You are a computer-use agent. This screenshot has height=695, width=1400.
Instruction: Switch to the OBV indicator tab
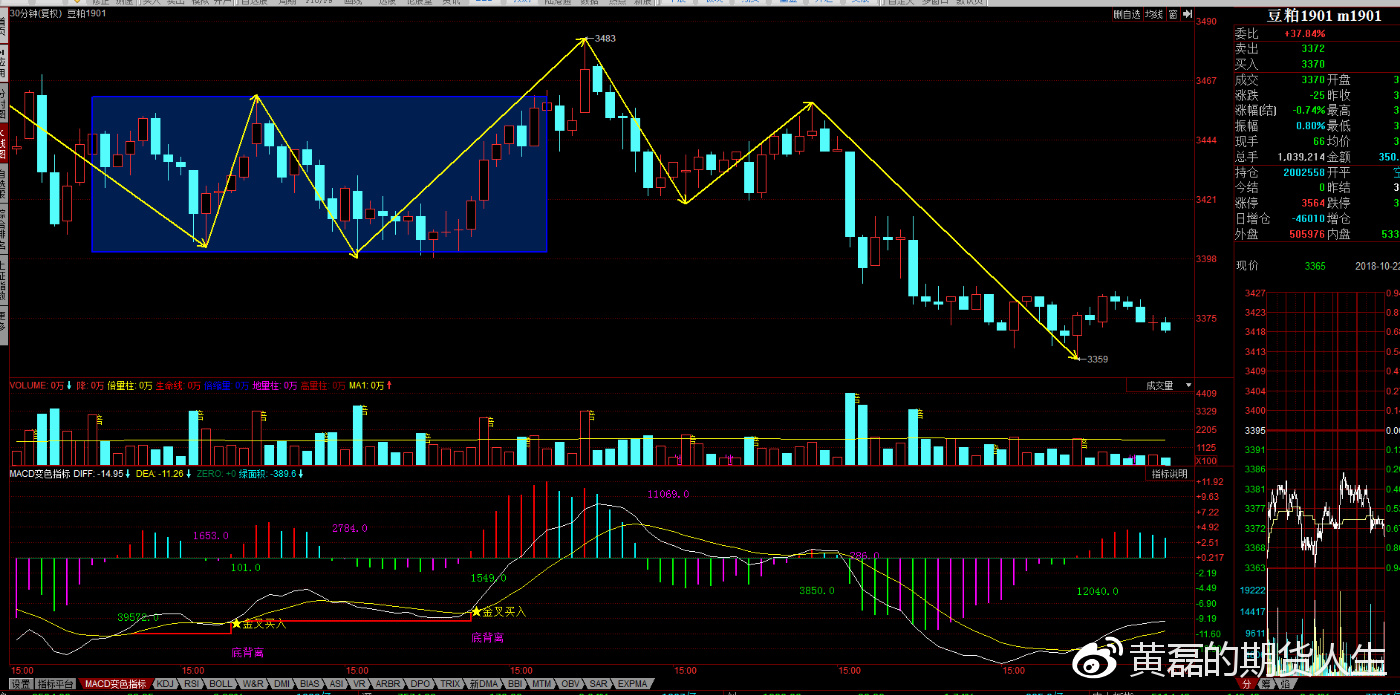click(571, 685)
